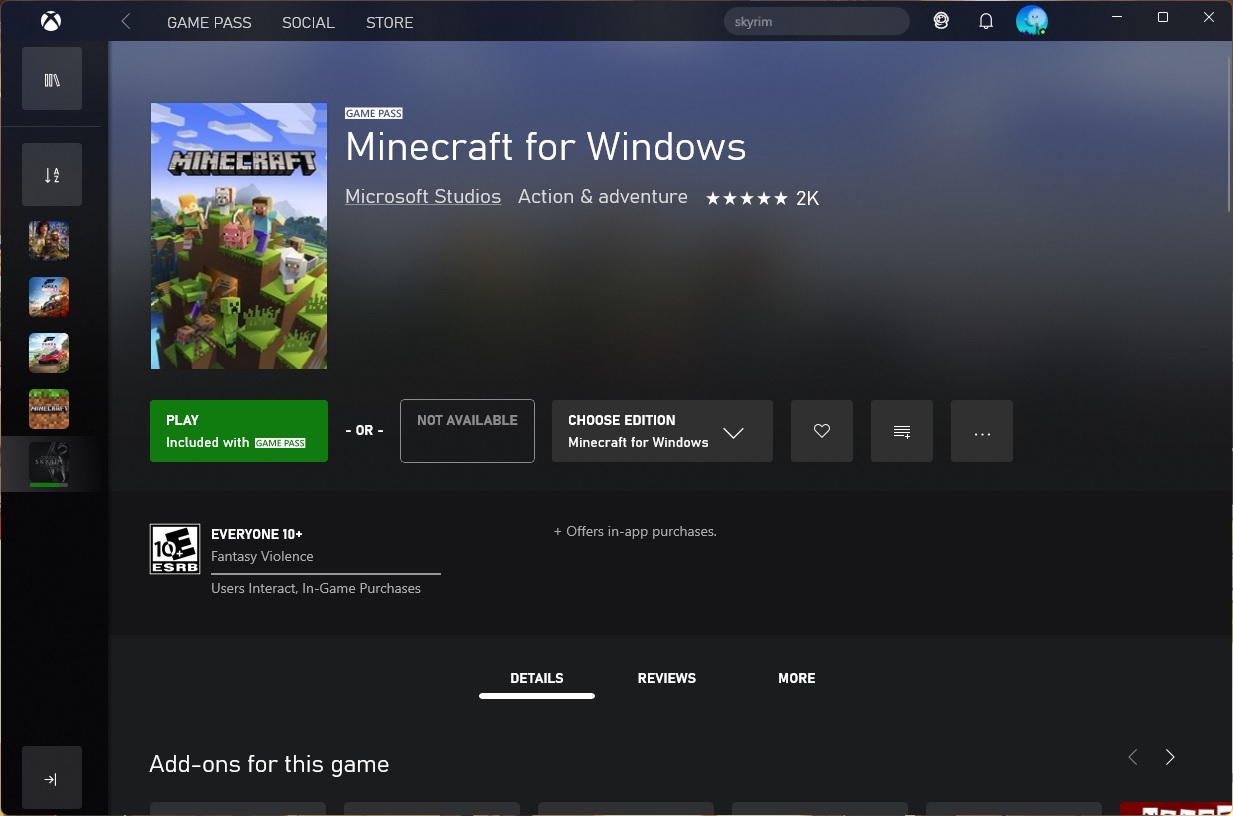Click the GAME PASS badge above title
The width and height of the screenshot is (1233, 816).
pyautogui.click(x=374, y=114)
